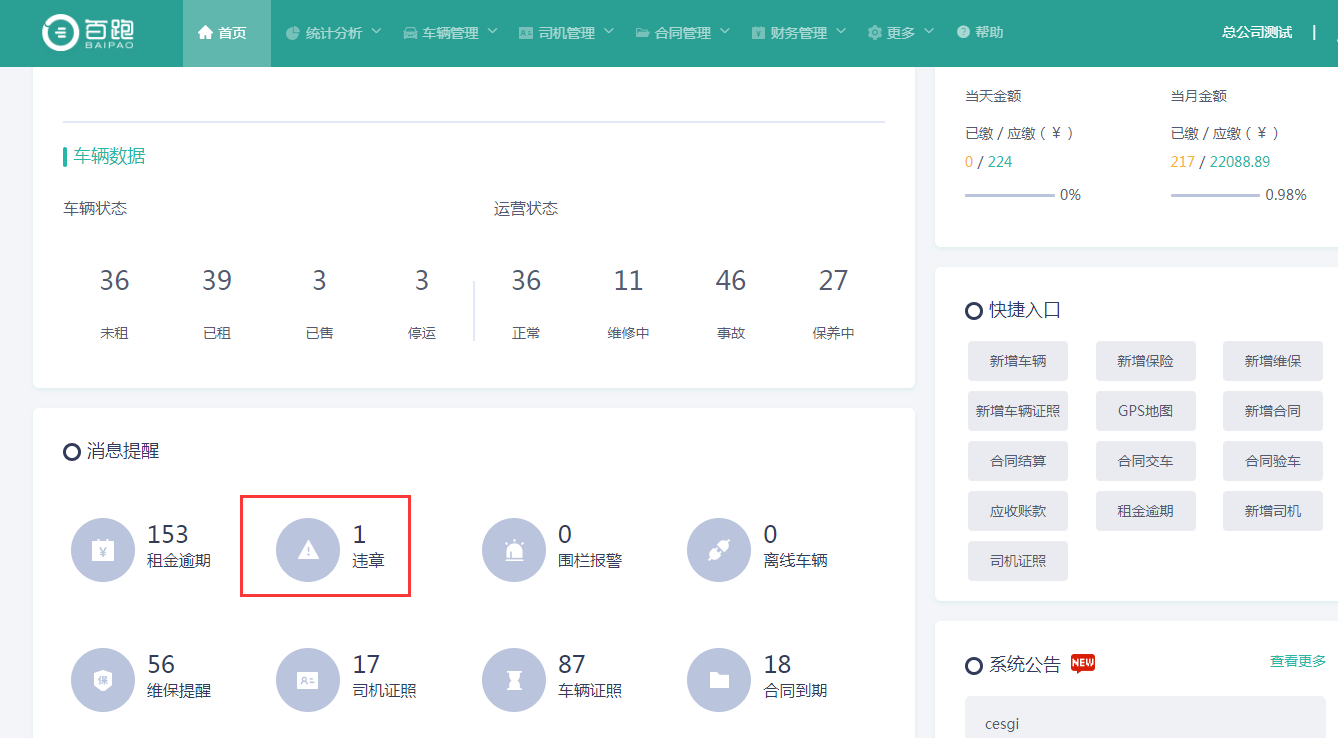Expand the 统计分析 dropdown menu
The width and height of the screenshot is (1338, 738).
tap(333, 33)
